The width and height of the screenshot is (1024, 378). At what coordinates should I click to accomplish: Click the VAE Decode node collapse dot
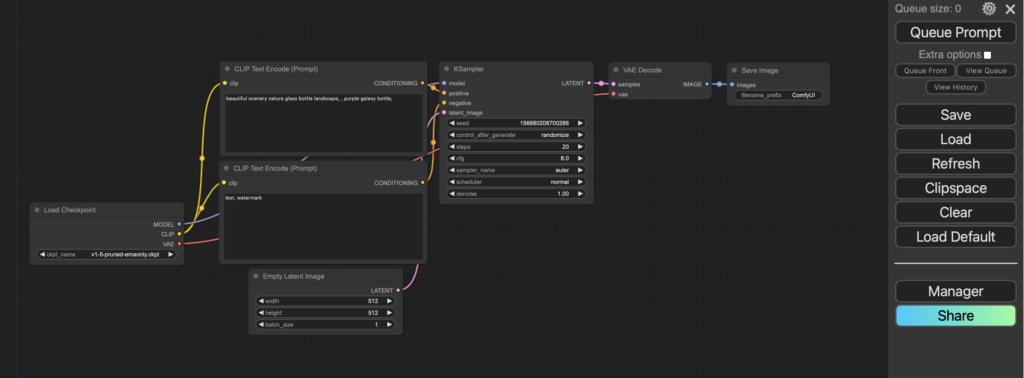pyautogui.click(x=616, y=70)
